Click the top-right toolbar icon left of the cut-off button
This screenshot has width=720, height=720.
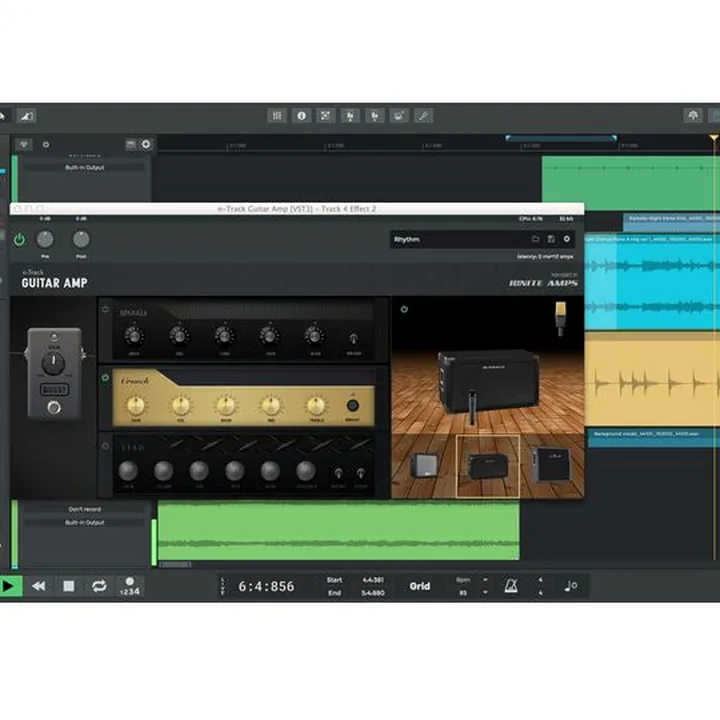pos(693,115)
